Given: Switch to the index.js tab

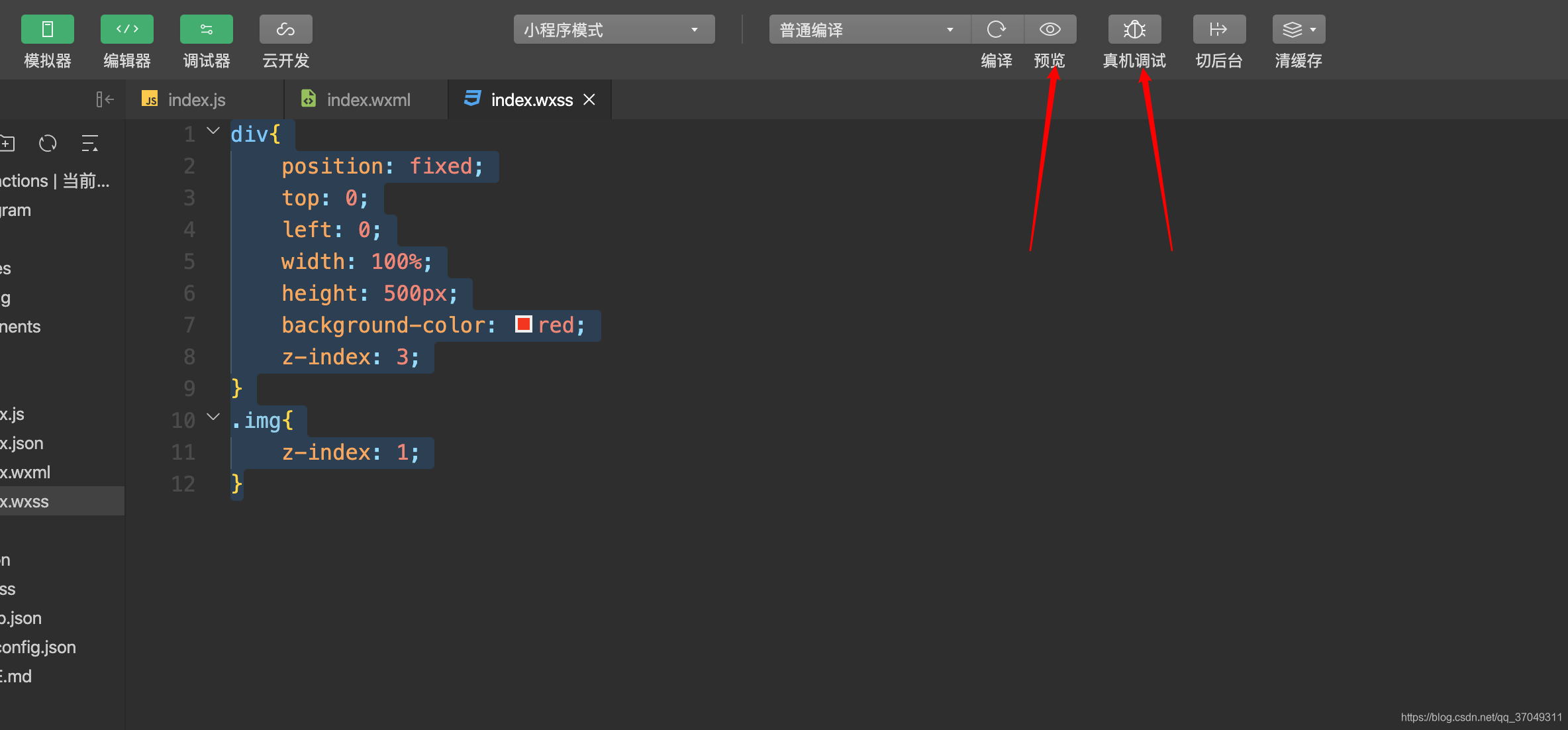Looking at the screenshot, I should (196, 100).
